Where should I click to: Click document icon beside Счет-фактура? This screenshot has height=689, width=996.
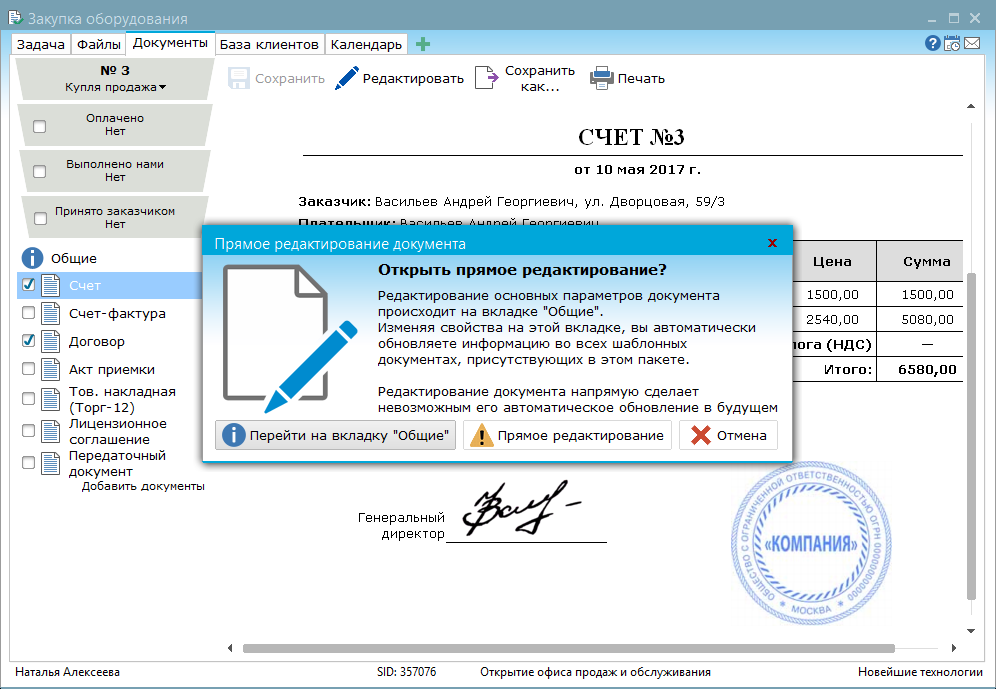point(51,314)
